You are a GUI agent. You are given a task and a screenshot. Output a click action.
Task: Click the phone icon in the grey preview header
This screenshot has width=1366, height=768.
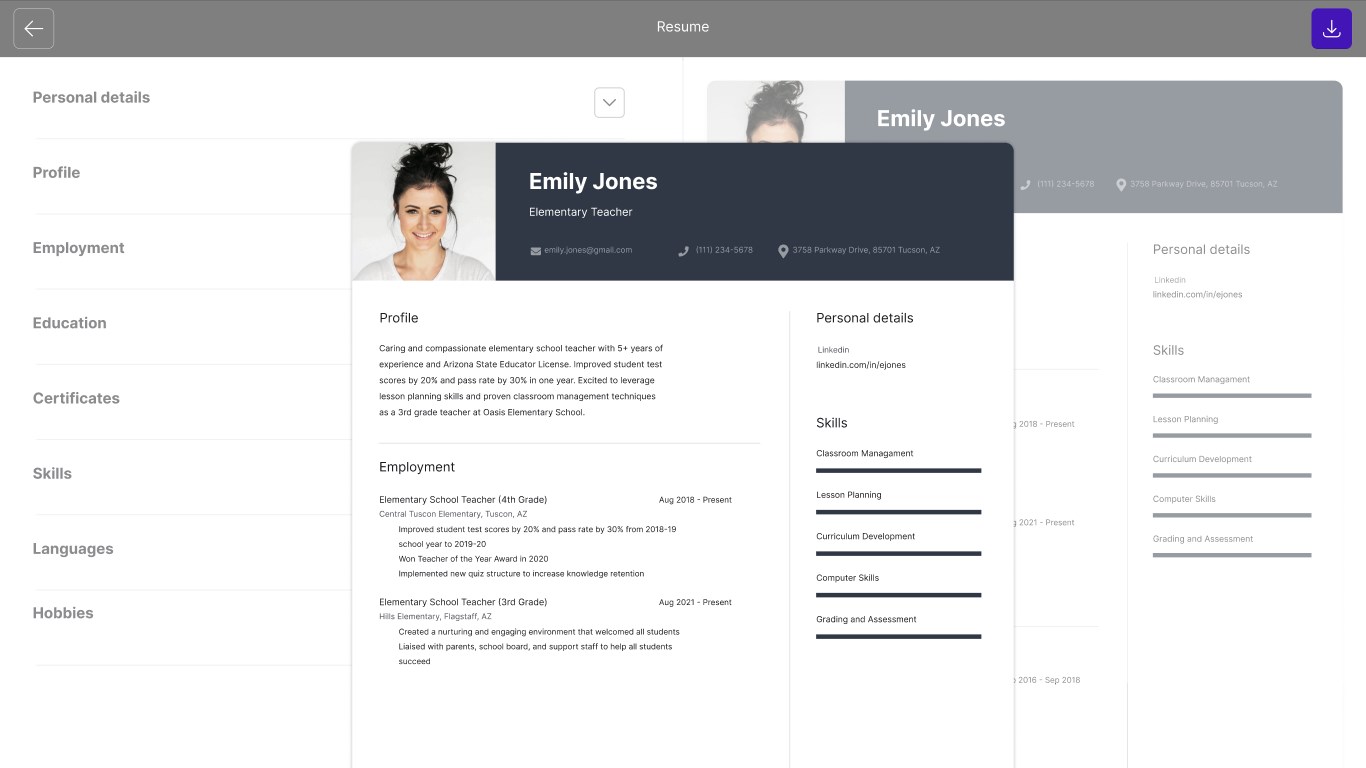point(1023,184)
